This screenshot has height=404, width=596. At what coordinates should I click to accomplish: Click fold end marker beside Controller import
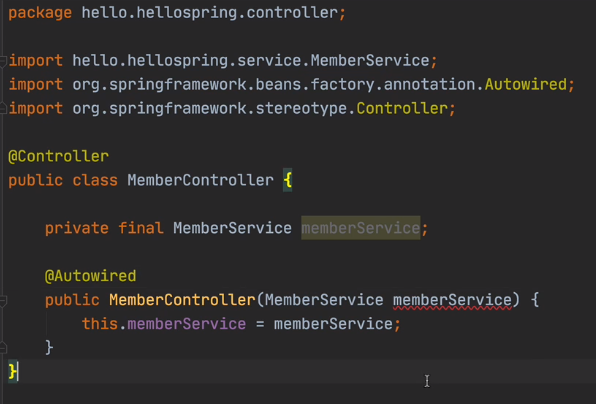pyautogui.click(x=3, y=109)
